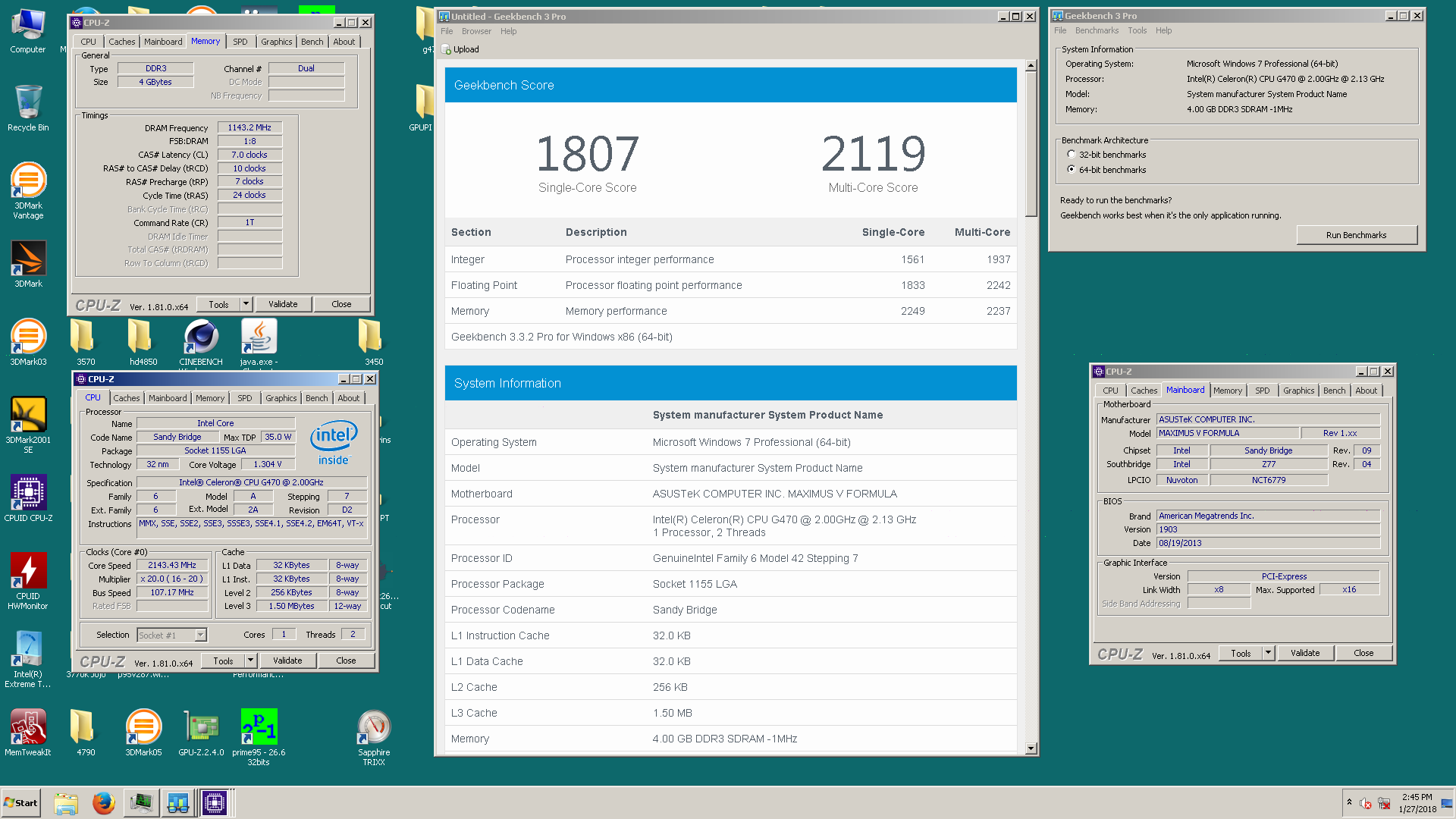Open Sapphire TRIXX shortcut

(374, 737)
